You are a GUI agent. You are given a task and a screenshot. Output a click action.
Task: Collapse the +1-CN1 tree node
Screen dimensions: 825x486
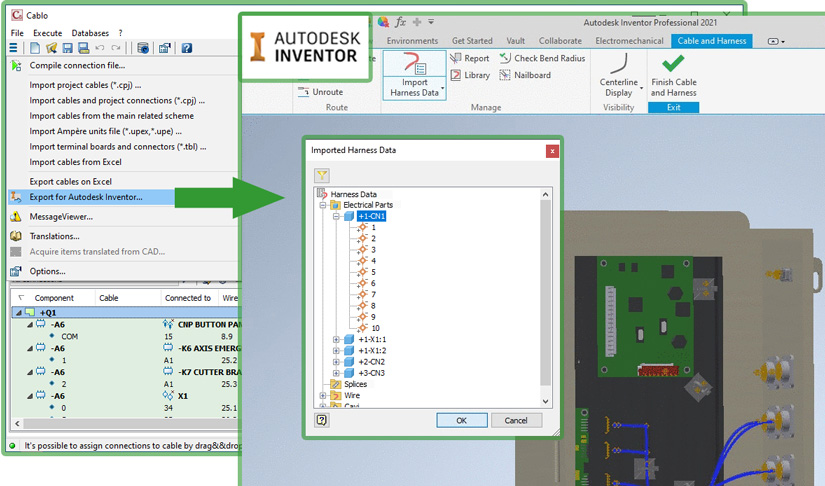point(336,216)
